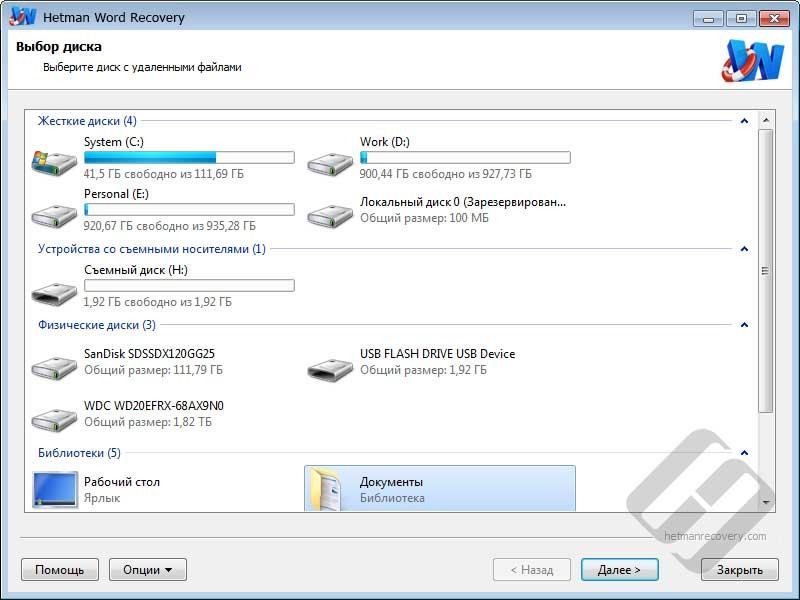
Task: Click the Устройства со съемными носителями (1) header
Action: (152, 249)
